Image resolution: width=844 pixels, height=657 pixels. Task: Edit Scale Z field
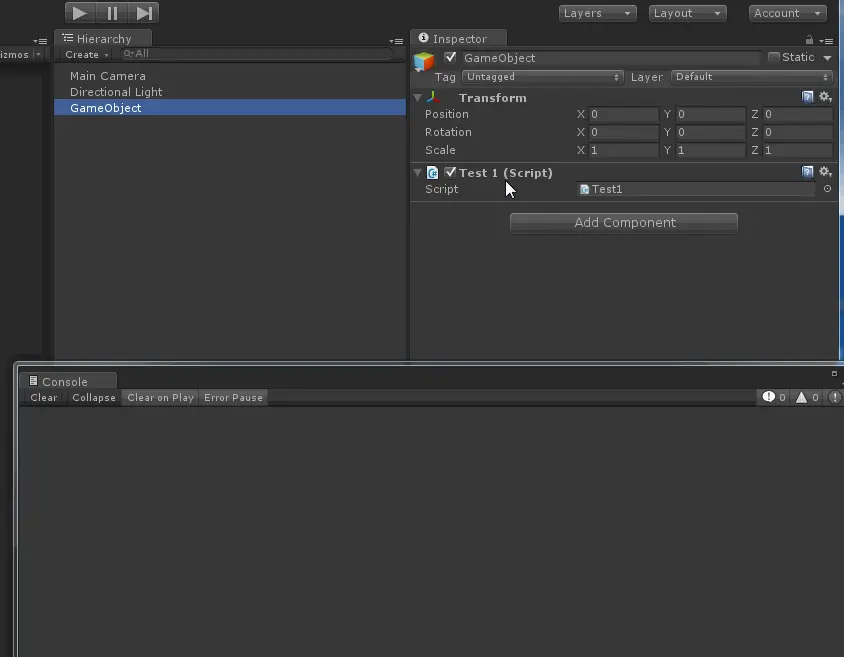point(798,150)
